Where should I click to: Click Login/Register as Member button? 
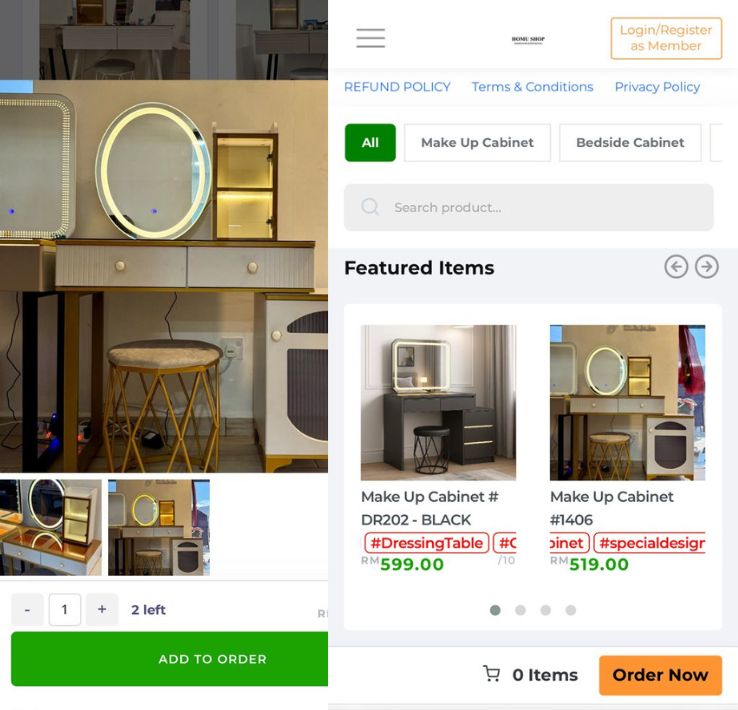666,38
